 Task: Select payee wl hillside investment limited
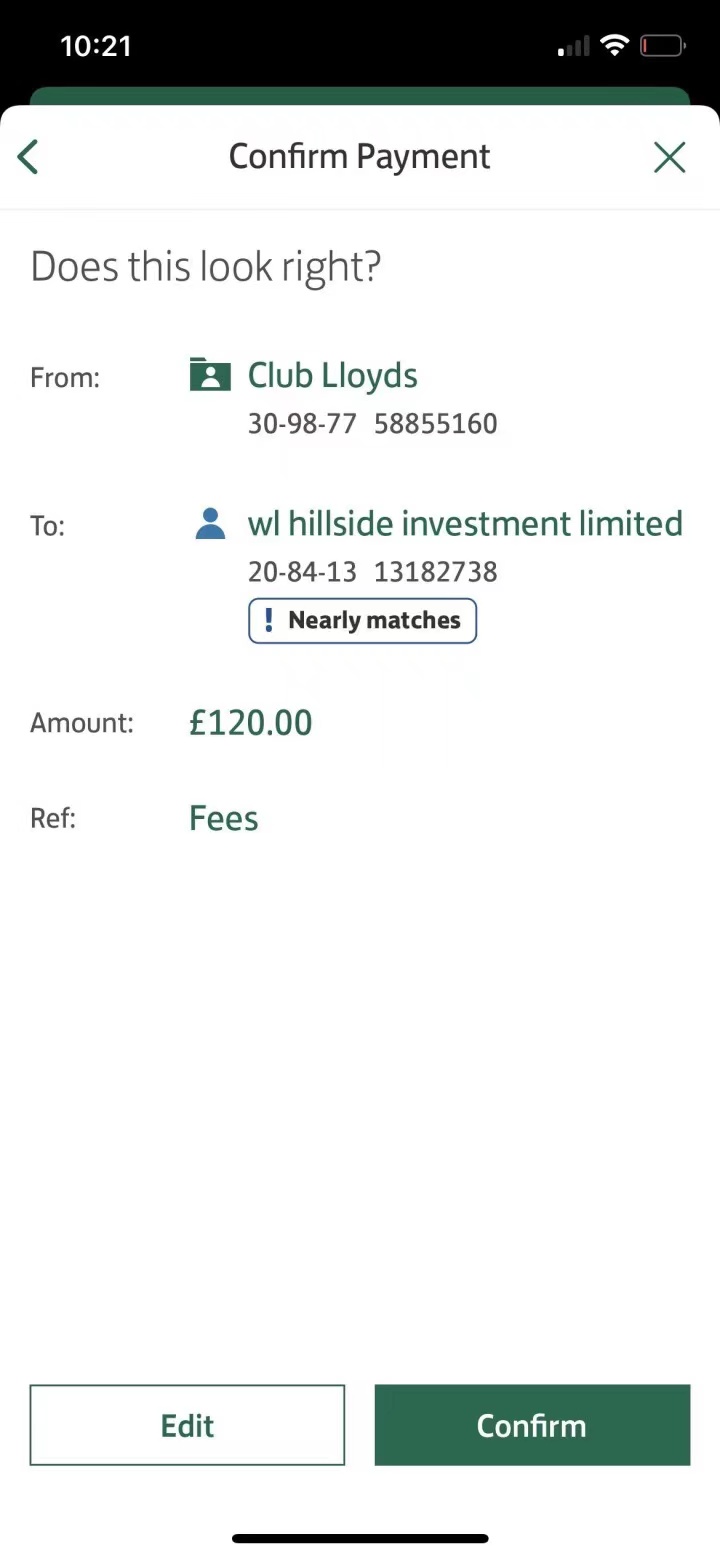[x=465, y=523]
